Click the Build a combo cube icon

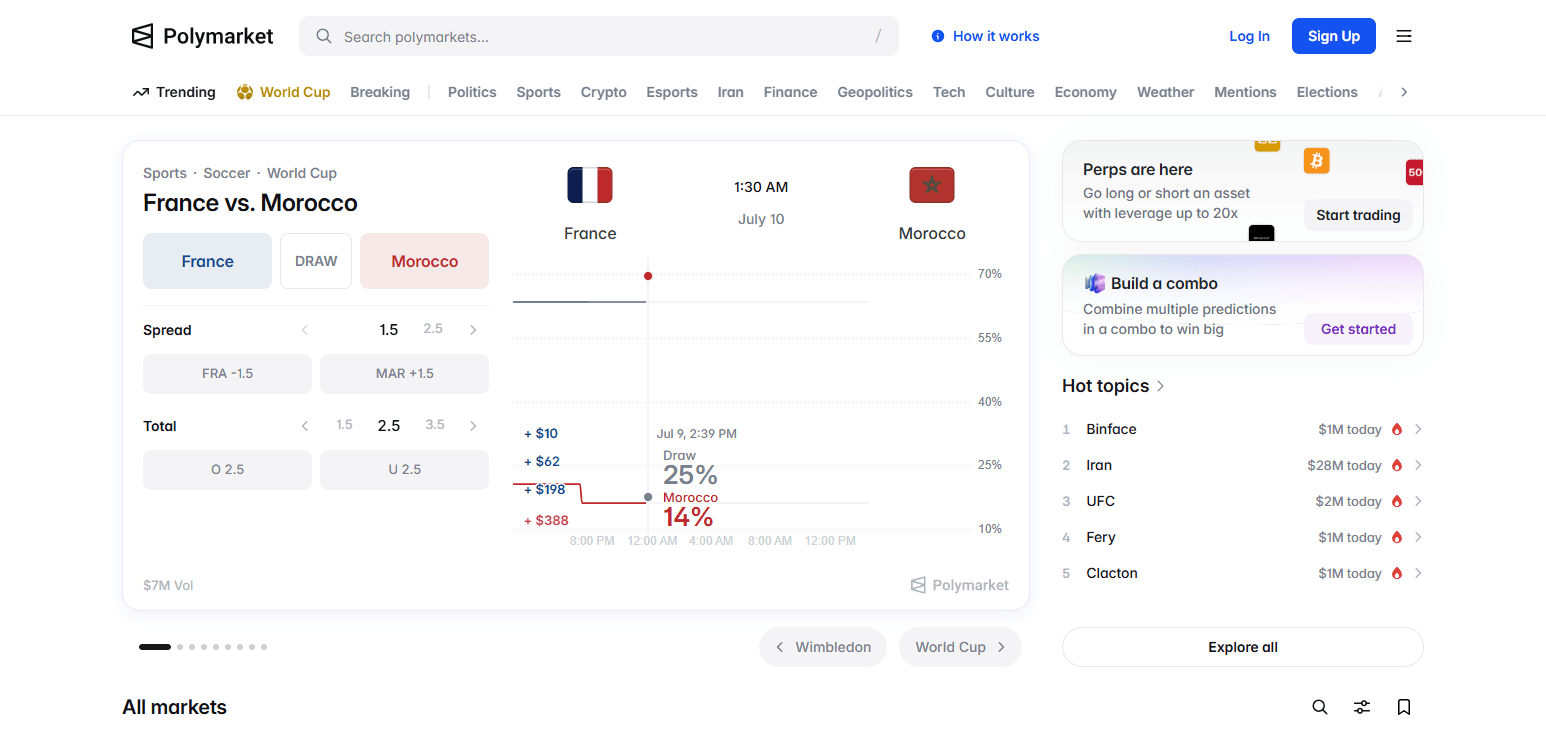point(1095,283)
